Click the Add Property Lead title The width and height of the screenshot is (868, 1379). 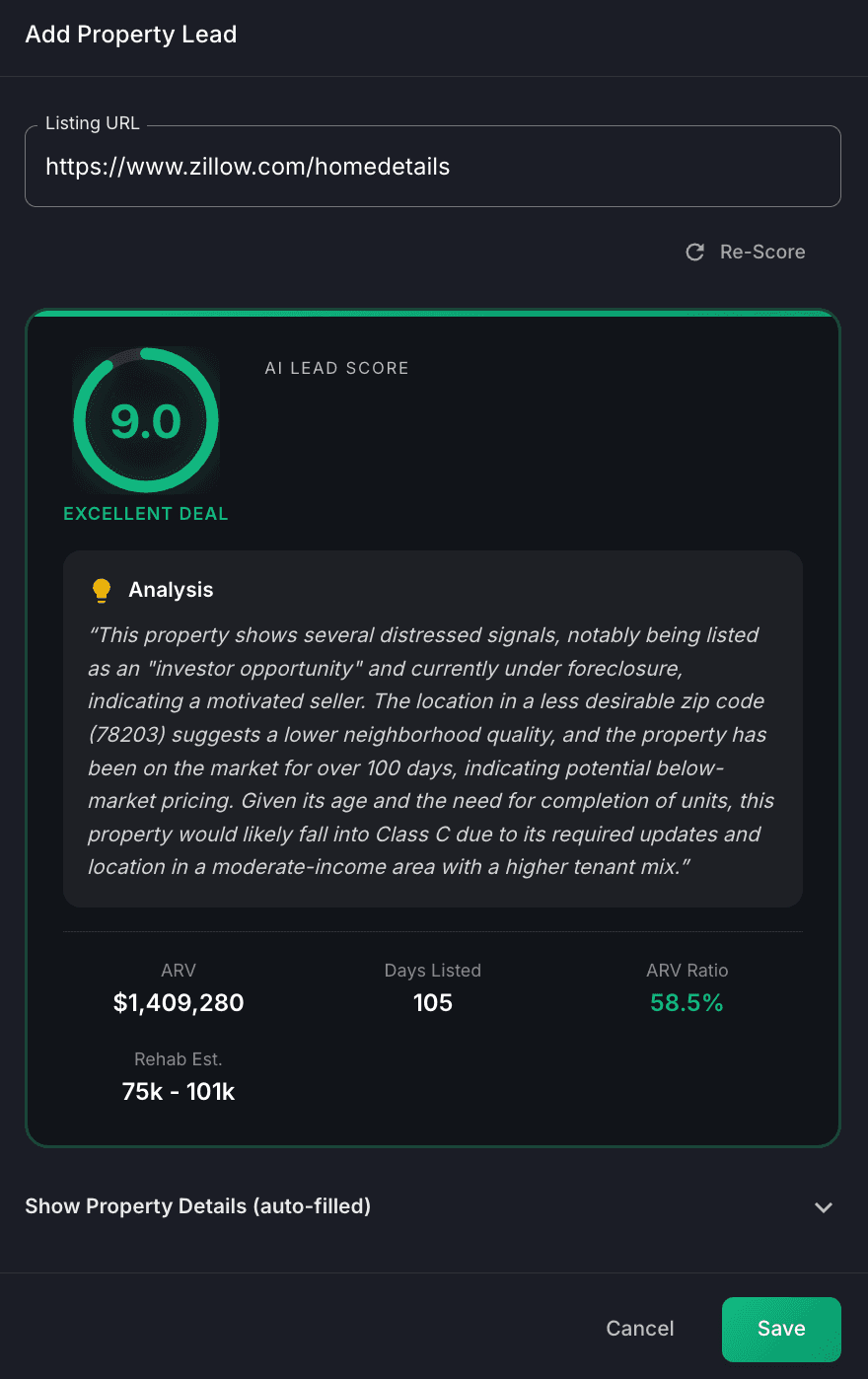coord(130,34)
